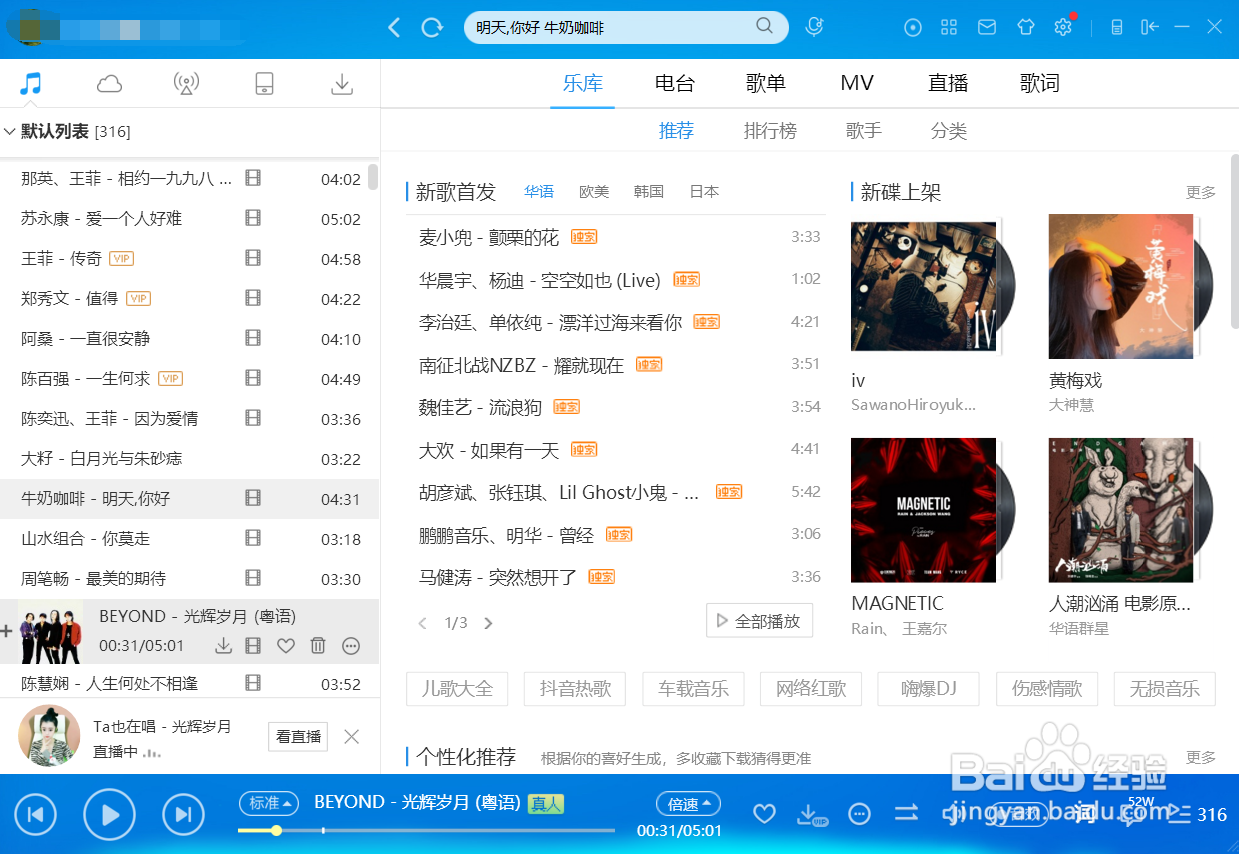Viewport: 1239px width, 854px height.
Task: Favorite current song in bottom bar
Action: pyautogui.click(x=764, y=814)
